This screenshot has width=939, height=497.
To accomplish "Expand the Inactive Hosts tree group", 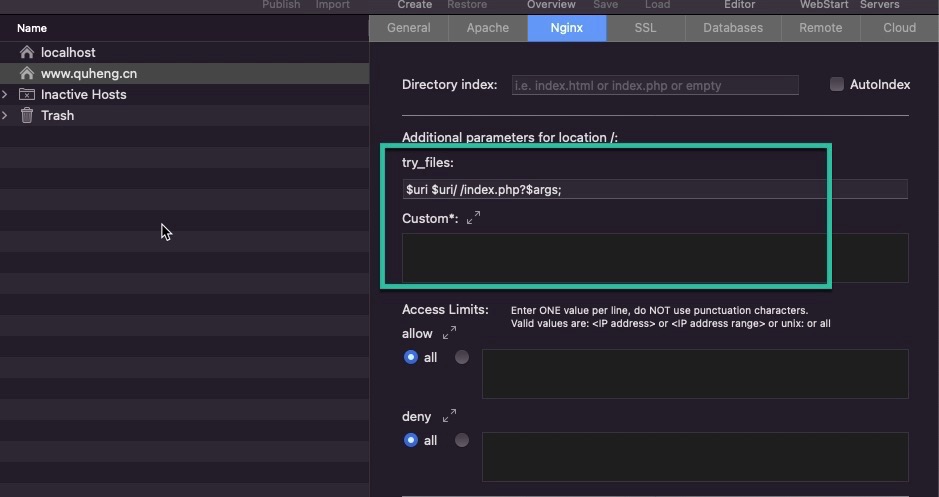I will pyautogui.click(x=5, y=94).
